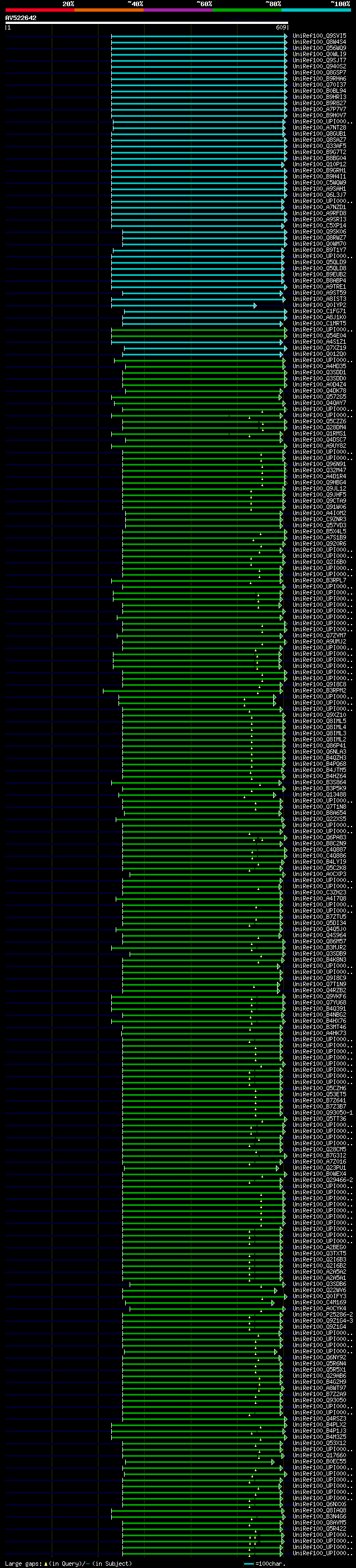Select hit UniRef100_B3P5K9

click(x=319, y=788)
